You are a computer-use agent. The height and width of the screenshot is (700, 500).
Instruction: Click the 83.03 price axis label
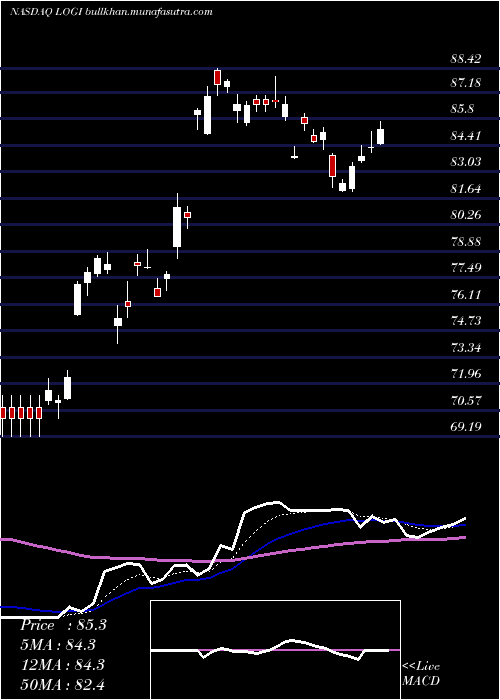click(x=466, y=162)
